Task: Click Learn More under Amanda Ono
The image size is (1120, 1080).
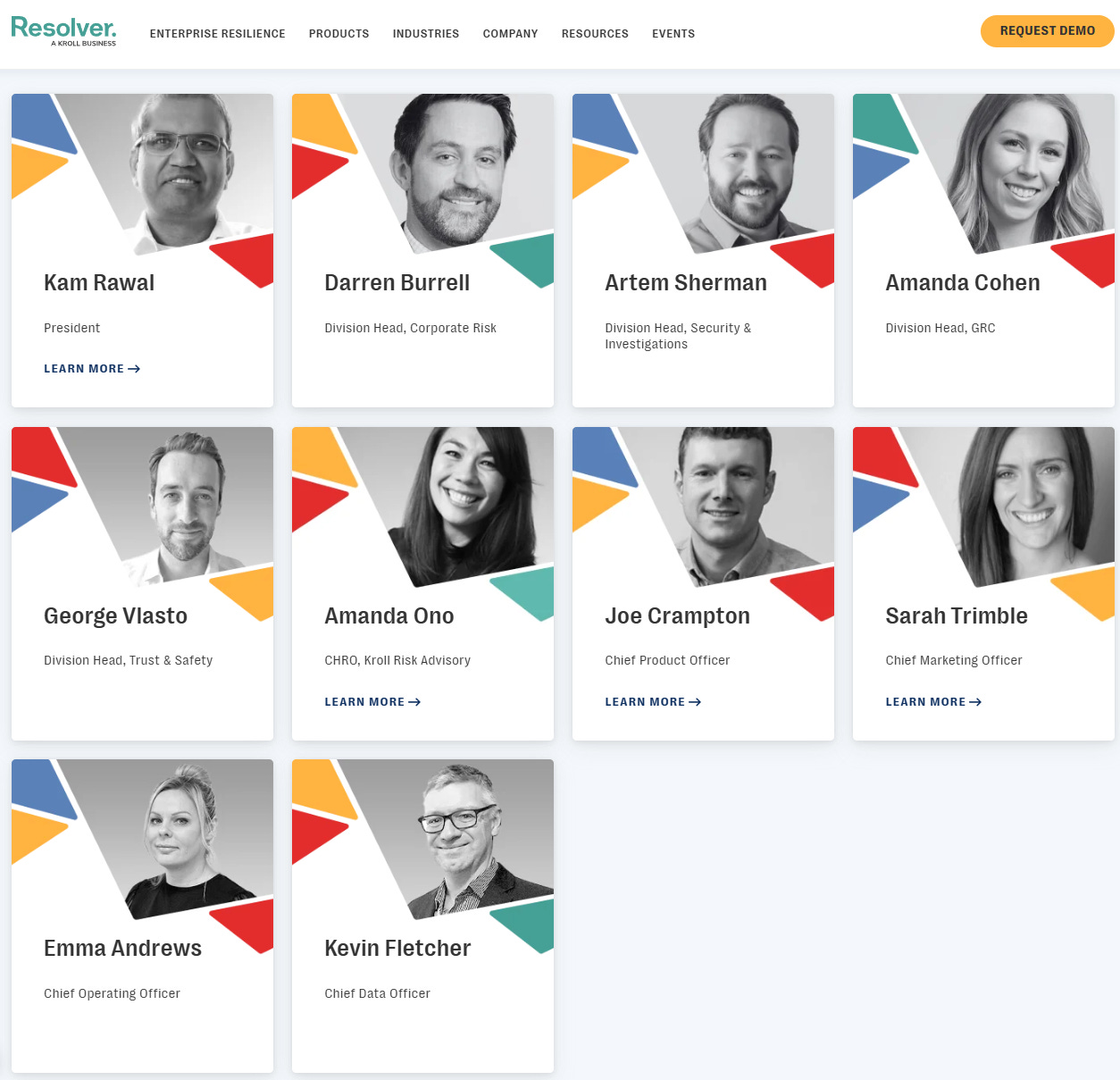Action: (x=372, y=702)
